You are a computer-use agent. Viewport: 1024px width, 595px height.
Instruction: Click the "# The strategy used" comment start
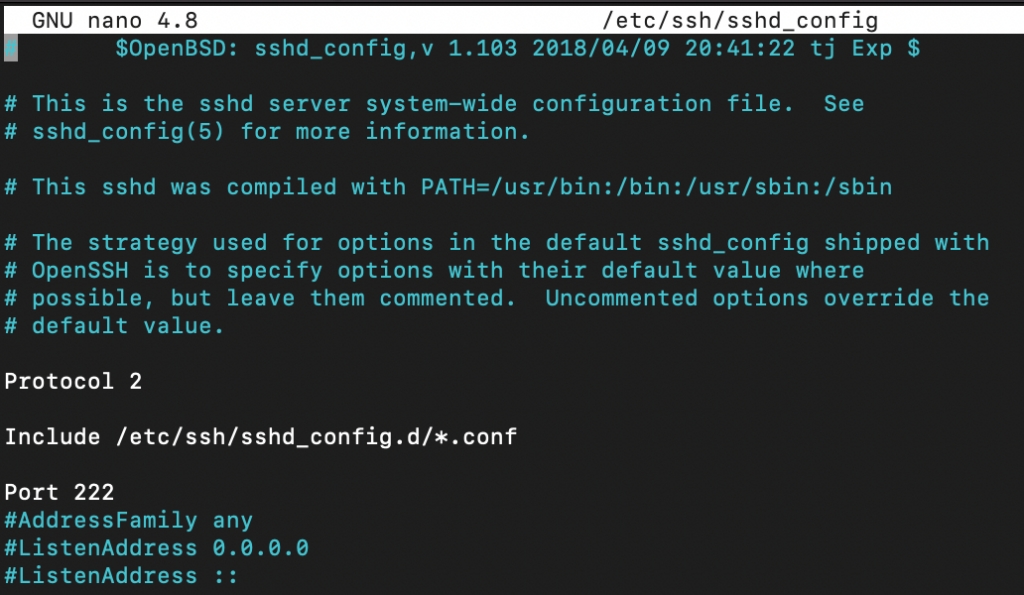tap(136, 242)
